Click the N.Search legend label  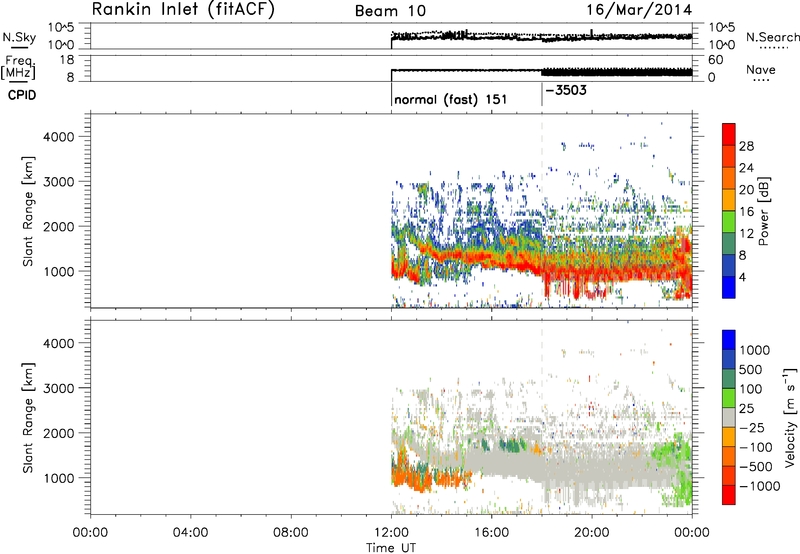click(x=772, y=37)
